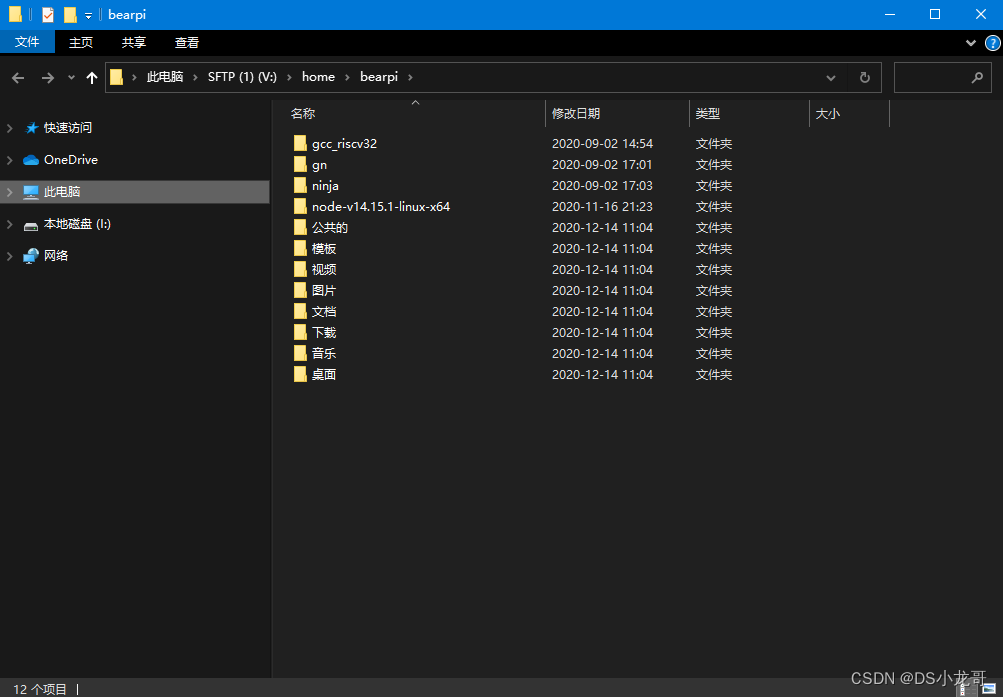
Task: Open the 文件 menu tab
Action: coord(27,42)
